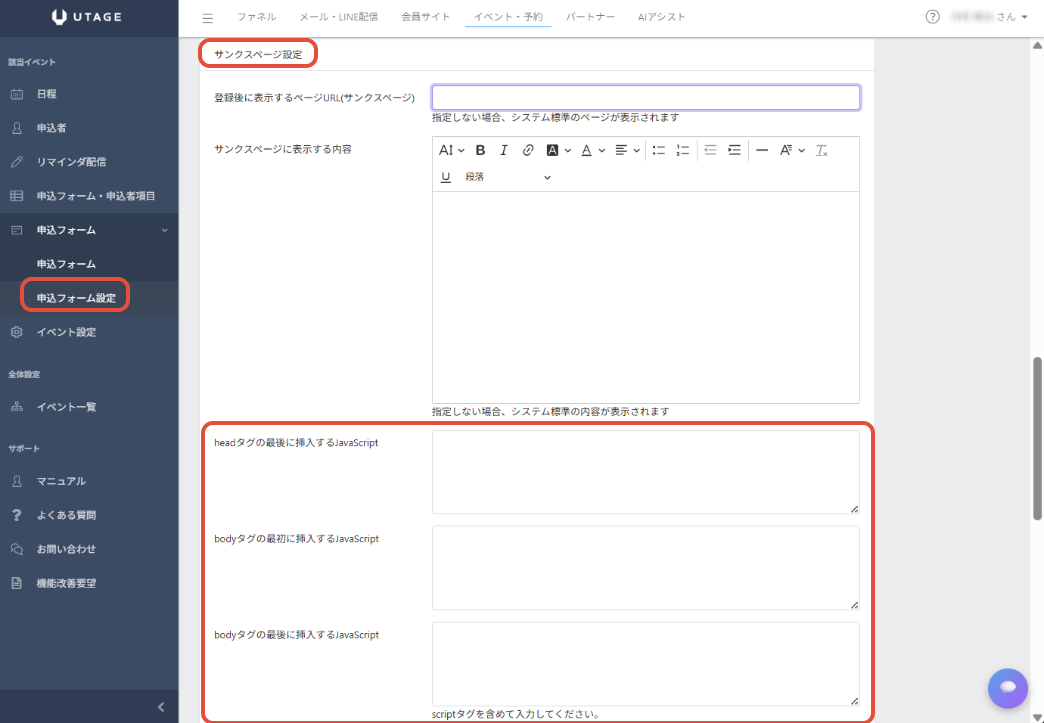Open the 会員サイト tab

click(425, 17)
